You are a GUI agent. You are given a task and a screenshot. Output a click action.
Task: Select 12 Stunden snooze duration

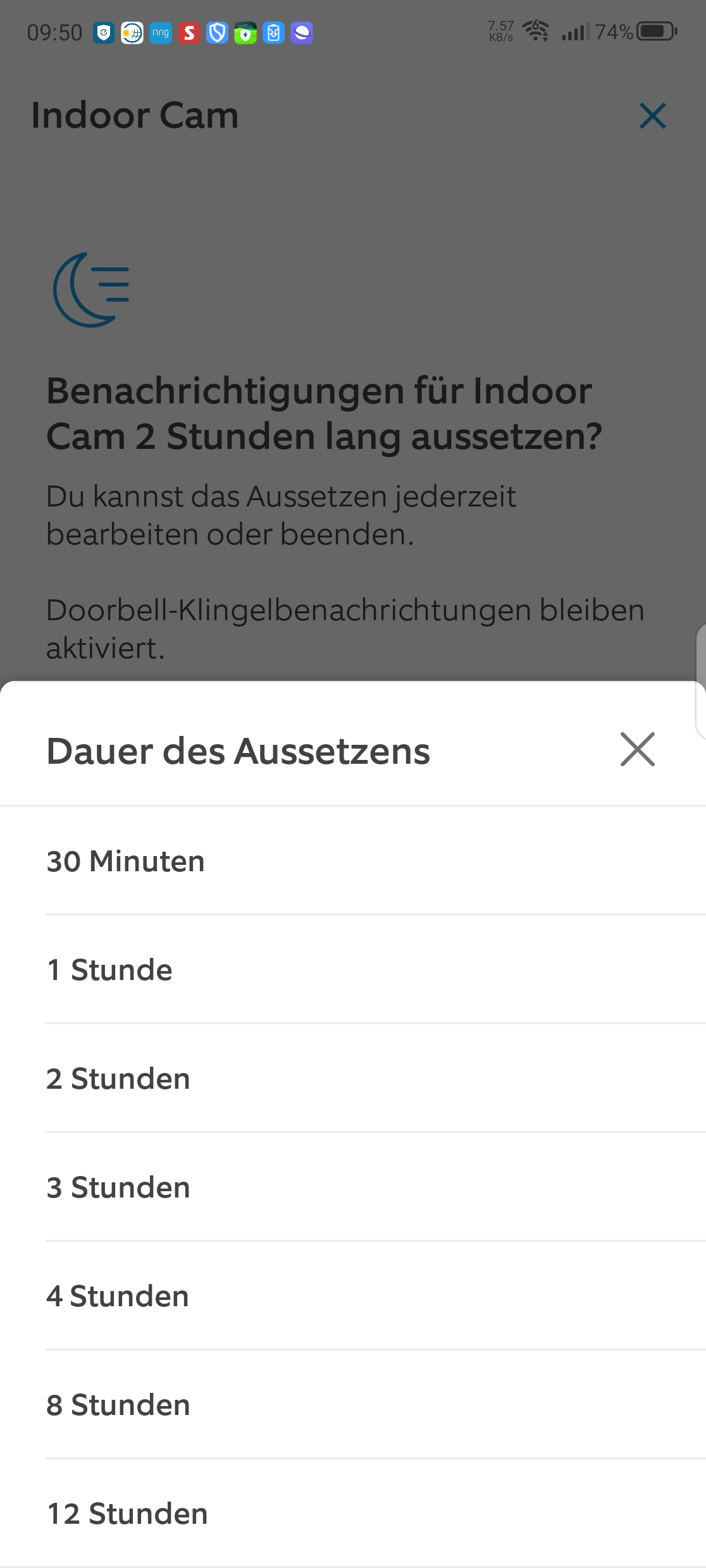tap(127, 1514)
